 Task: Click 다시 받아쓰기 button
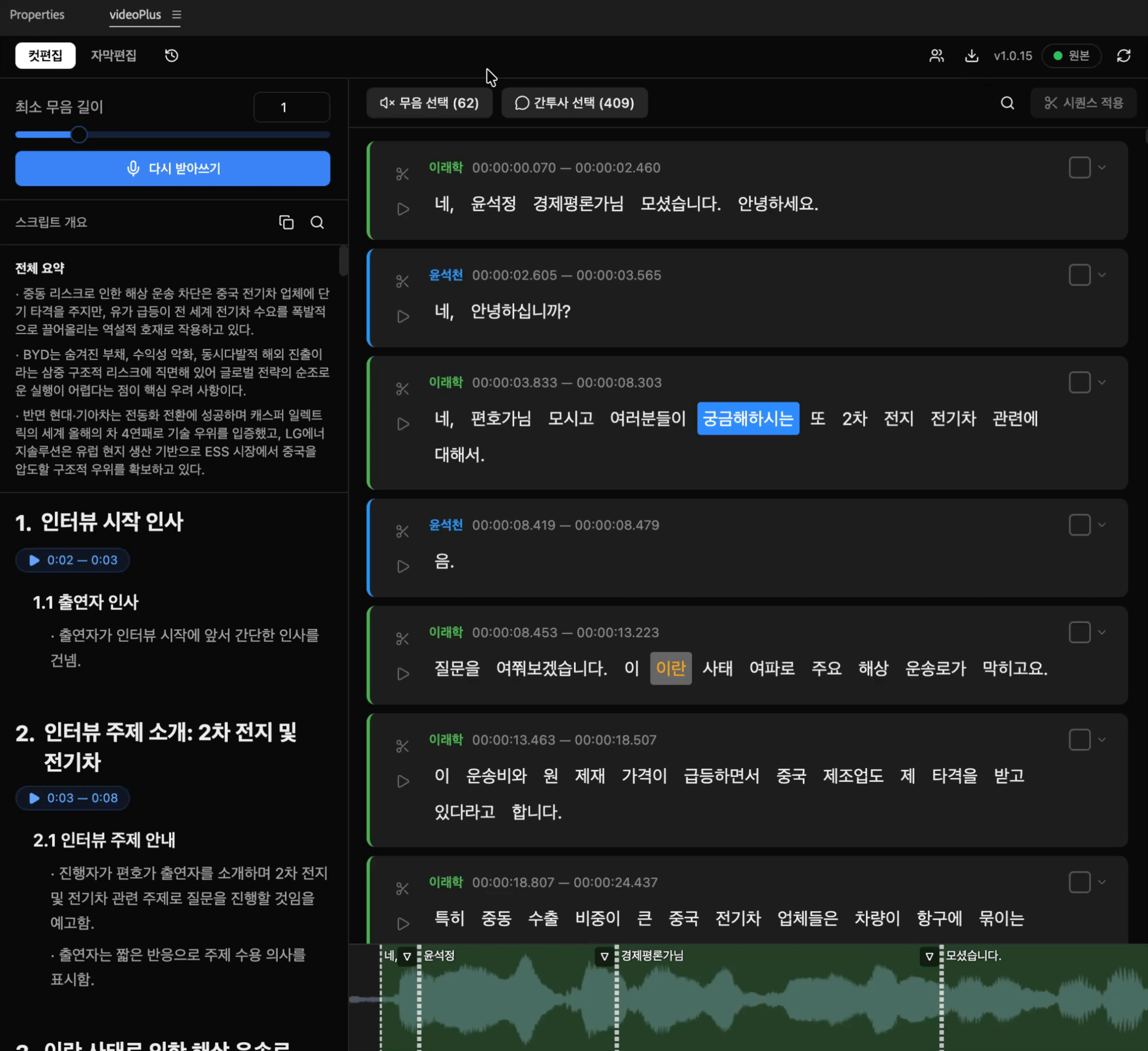[172, 168]
